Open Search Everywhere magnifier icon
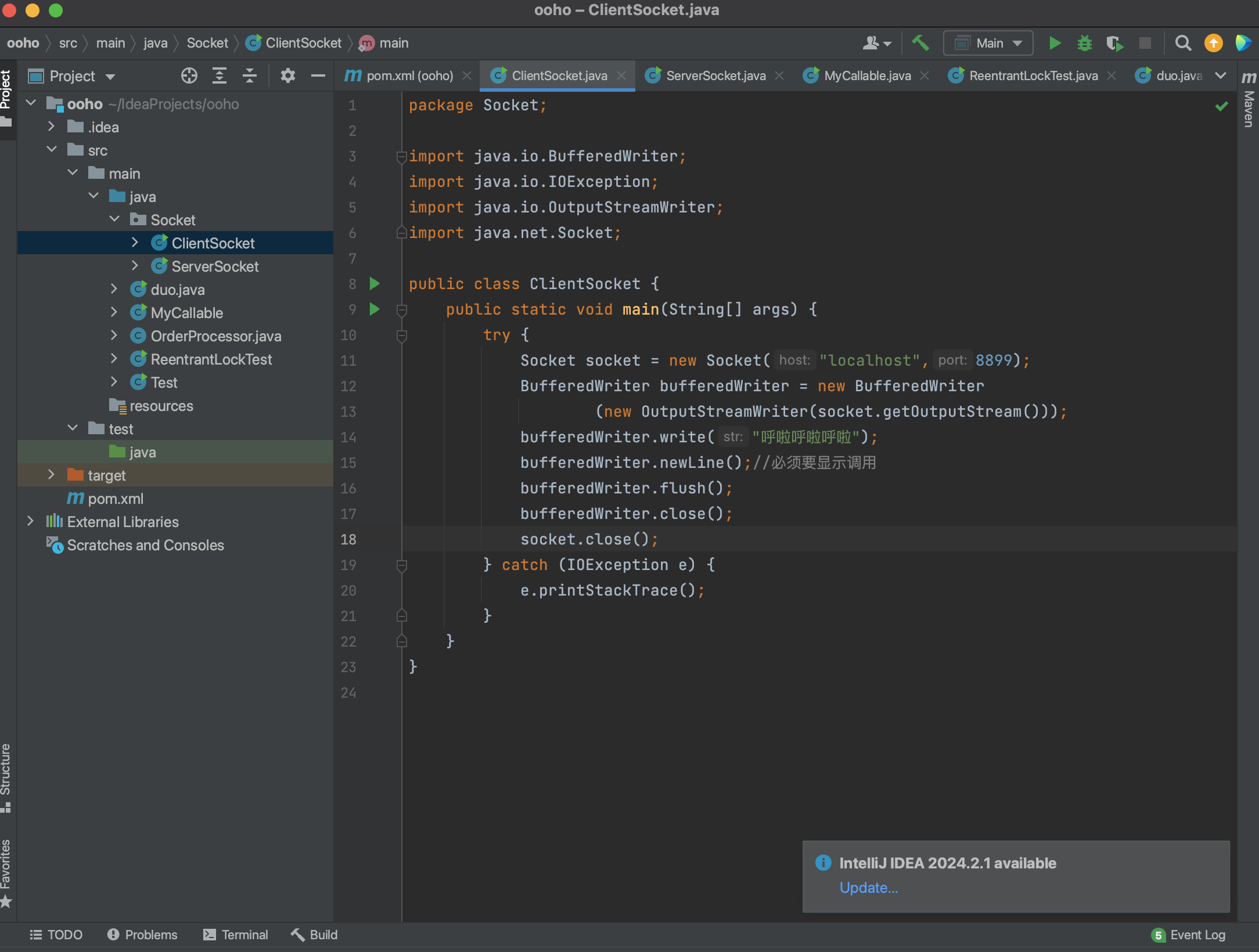The image size is (1259, 952). pyautogui.click(x=1183, y=43)
